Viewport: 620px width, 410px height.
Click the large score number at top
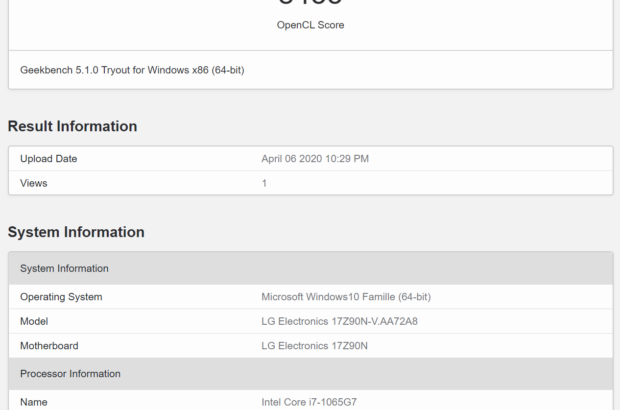coord(310,4)
